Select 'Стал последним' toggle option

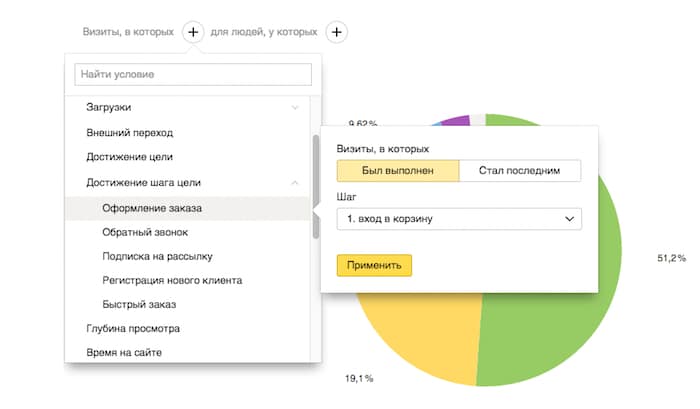(x=520, y=171)
